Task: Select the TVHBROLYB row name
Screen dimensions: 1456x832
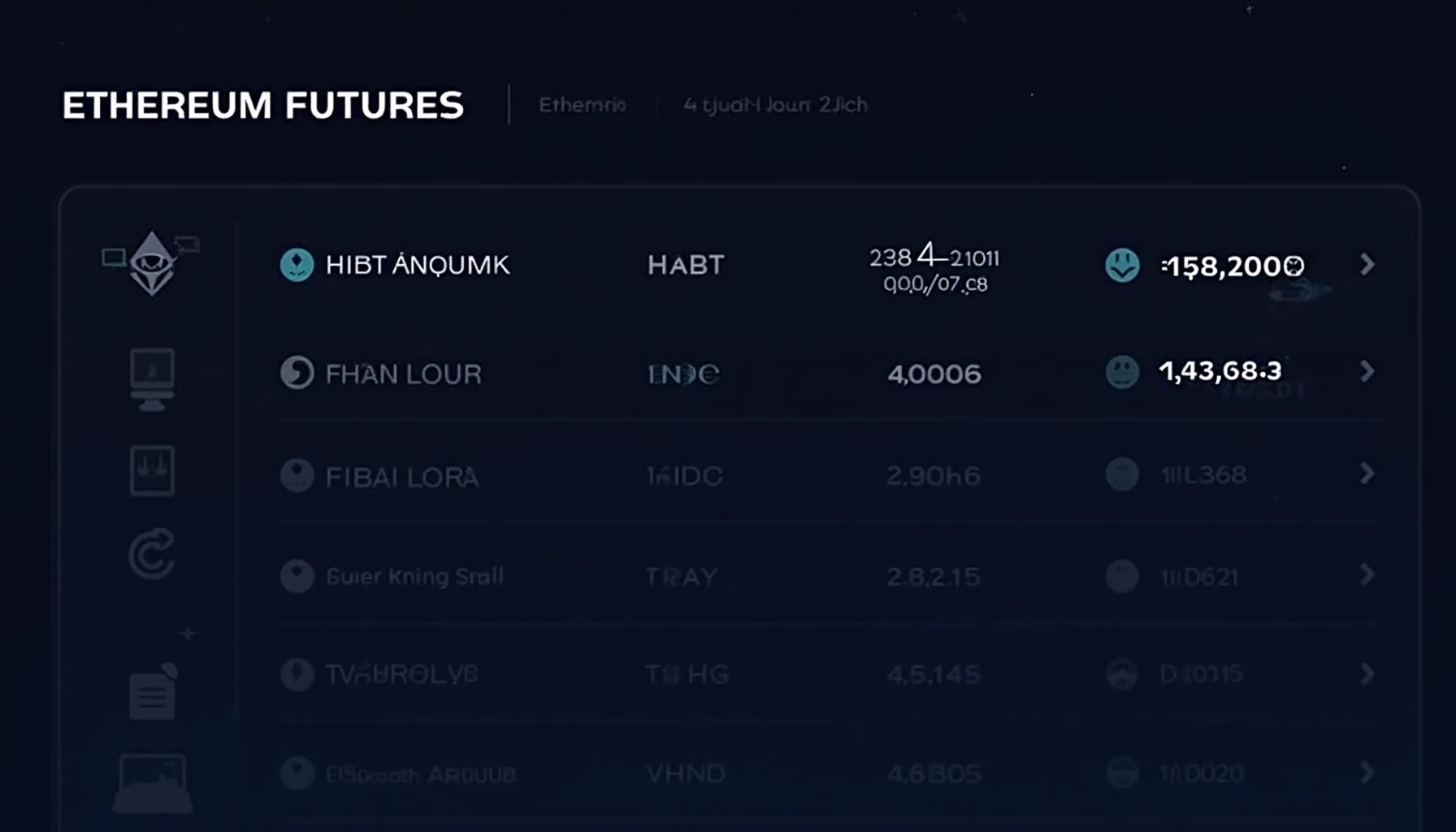Action: (x=402, y=674)
